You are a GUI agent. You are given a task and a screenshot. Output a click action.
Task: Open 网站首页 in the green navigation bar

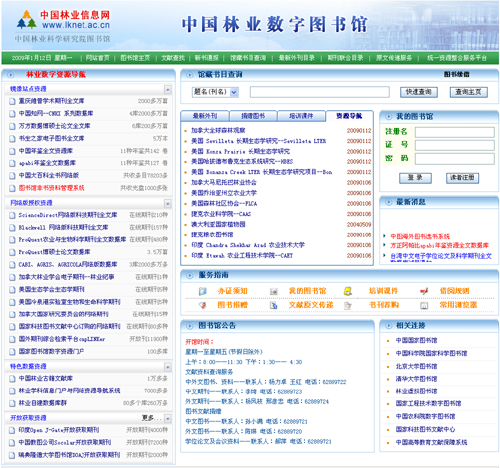(98, 58)
